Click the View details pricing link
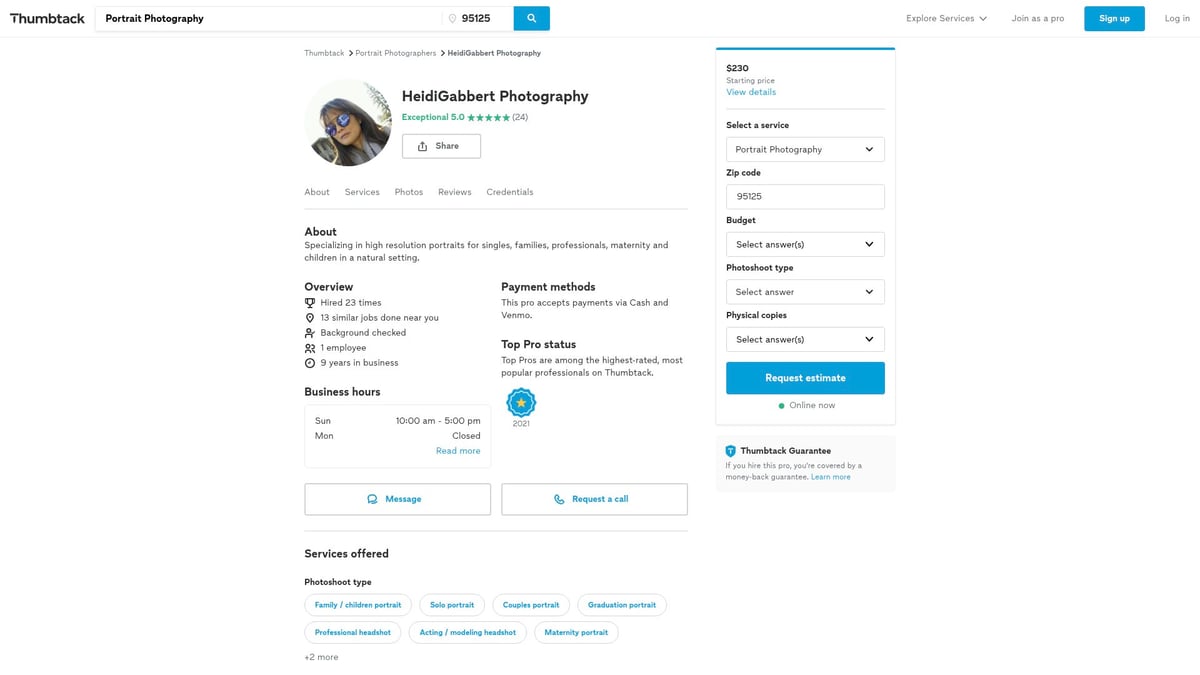The height and width of the screenshot is (675, 1200). pos(751,92)
